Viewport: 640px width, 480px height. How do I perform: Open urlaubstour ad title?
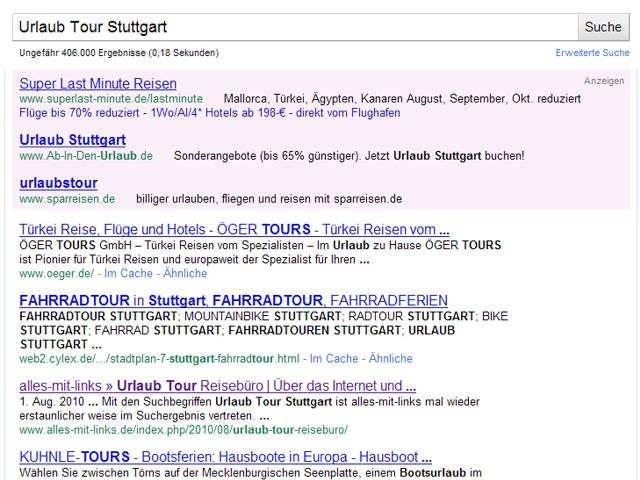pos(58,183)
